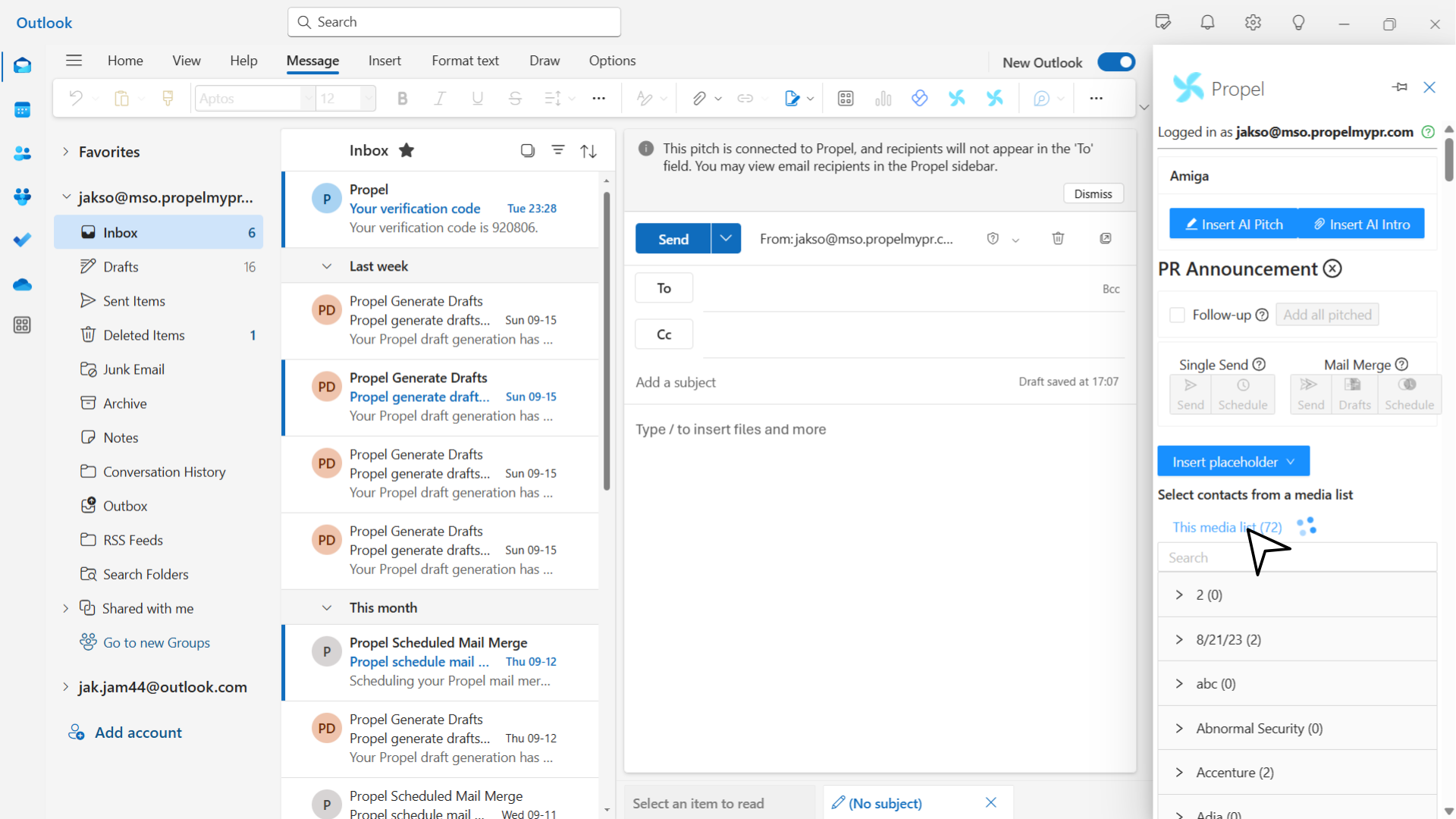
Task: Open the notifications bell icon
Action: pos(1207,23)
